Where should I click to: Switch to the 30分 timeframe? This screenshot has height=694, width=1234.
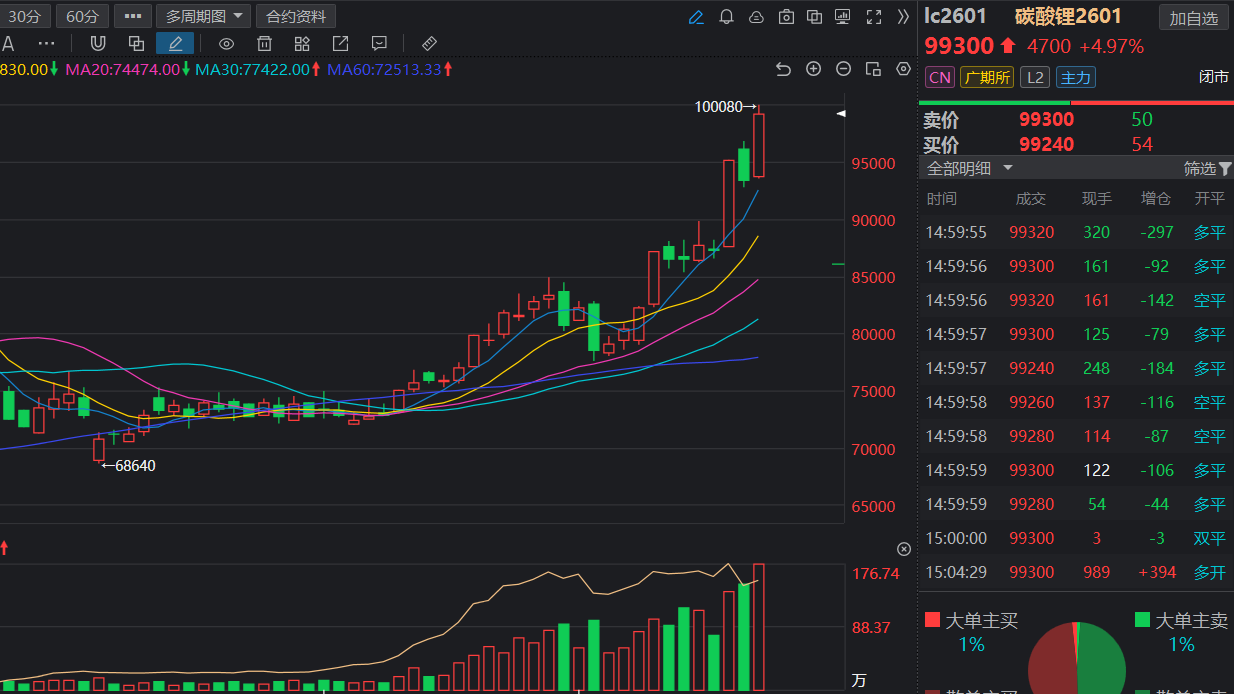(25, 17)
